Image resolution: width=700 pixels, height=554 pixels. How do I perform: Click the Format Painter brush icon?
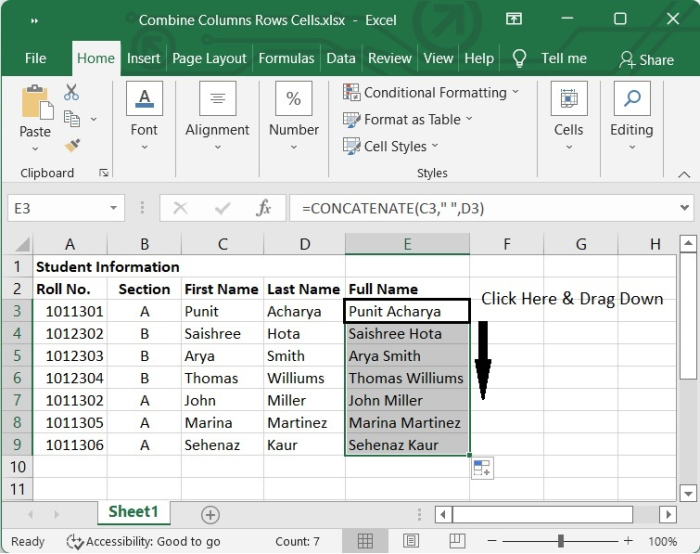(72, 145)
